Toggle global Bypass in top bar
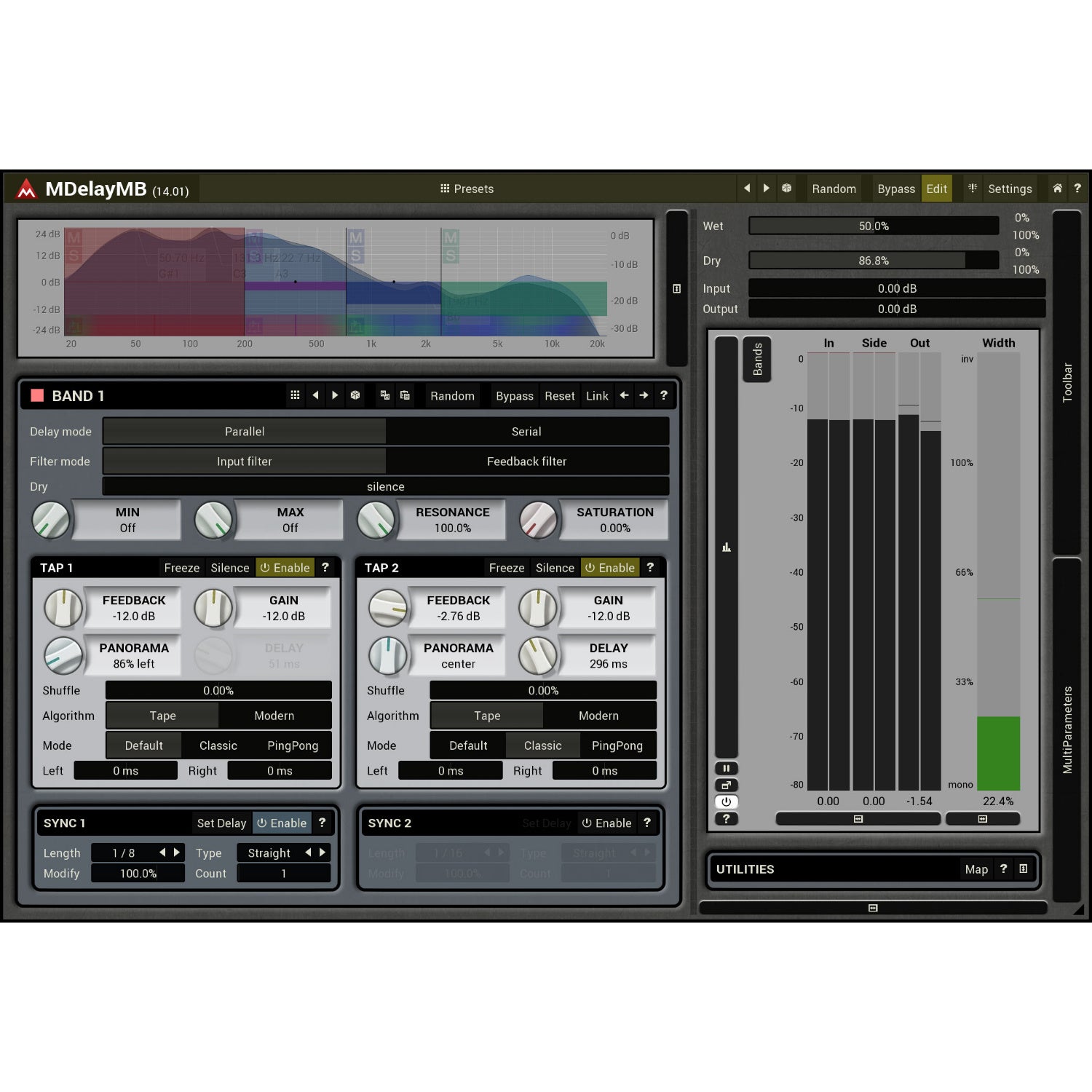This screenshot has height=1092, width=1092. [x=895, y=189]
